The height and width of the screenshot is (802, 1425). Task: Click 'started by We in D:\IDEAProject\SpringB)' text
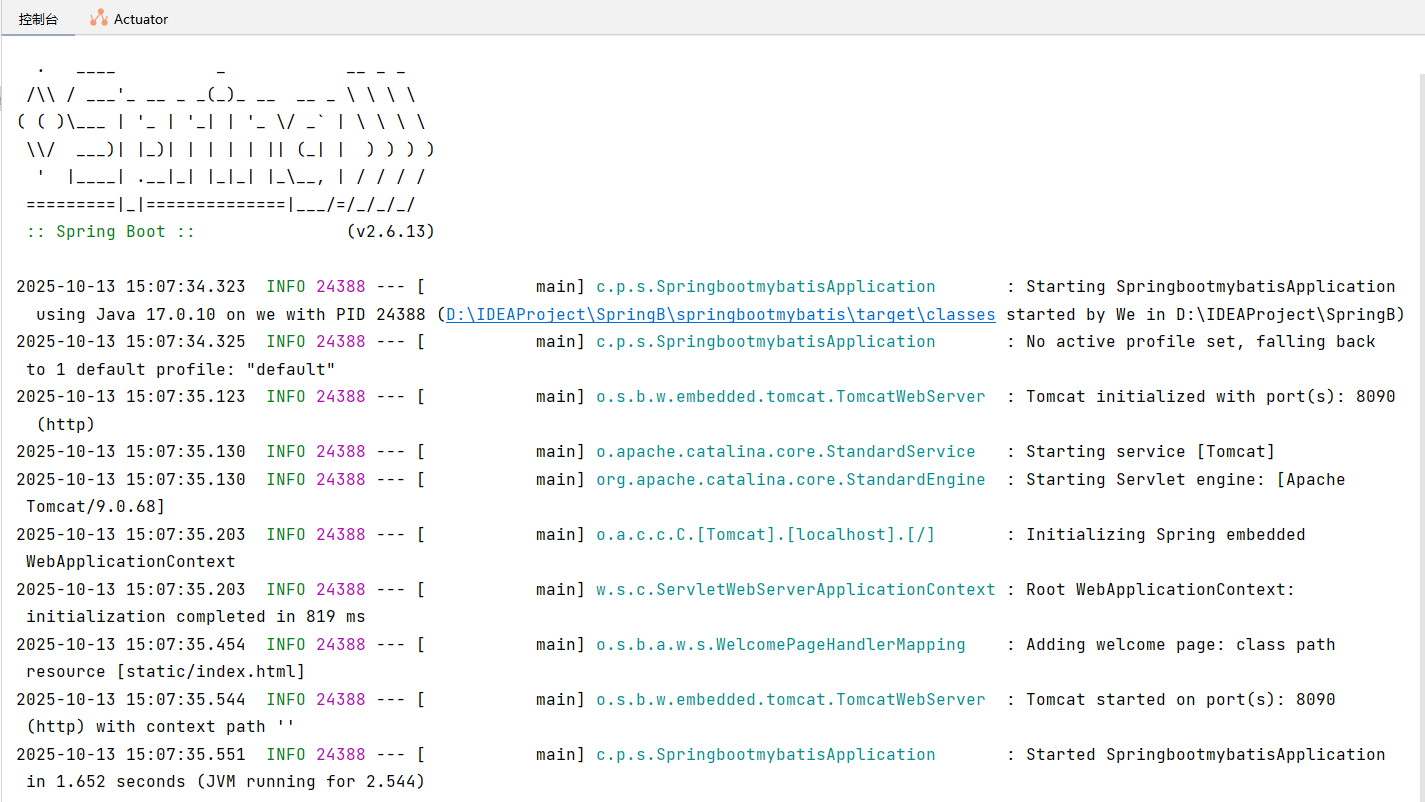click(1206, 314)
